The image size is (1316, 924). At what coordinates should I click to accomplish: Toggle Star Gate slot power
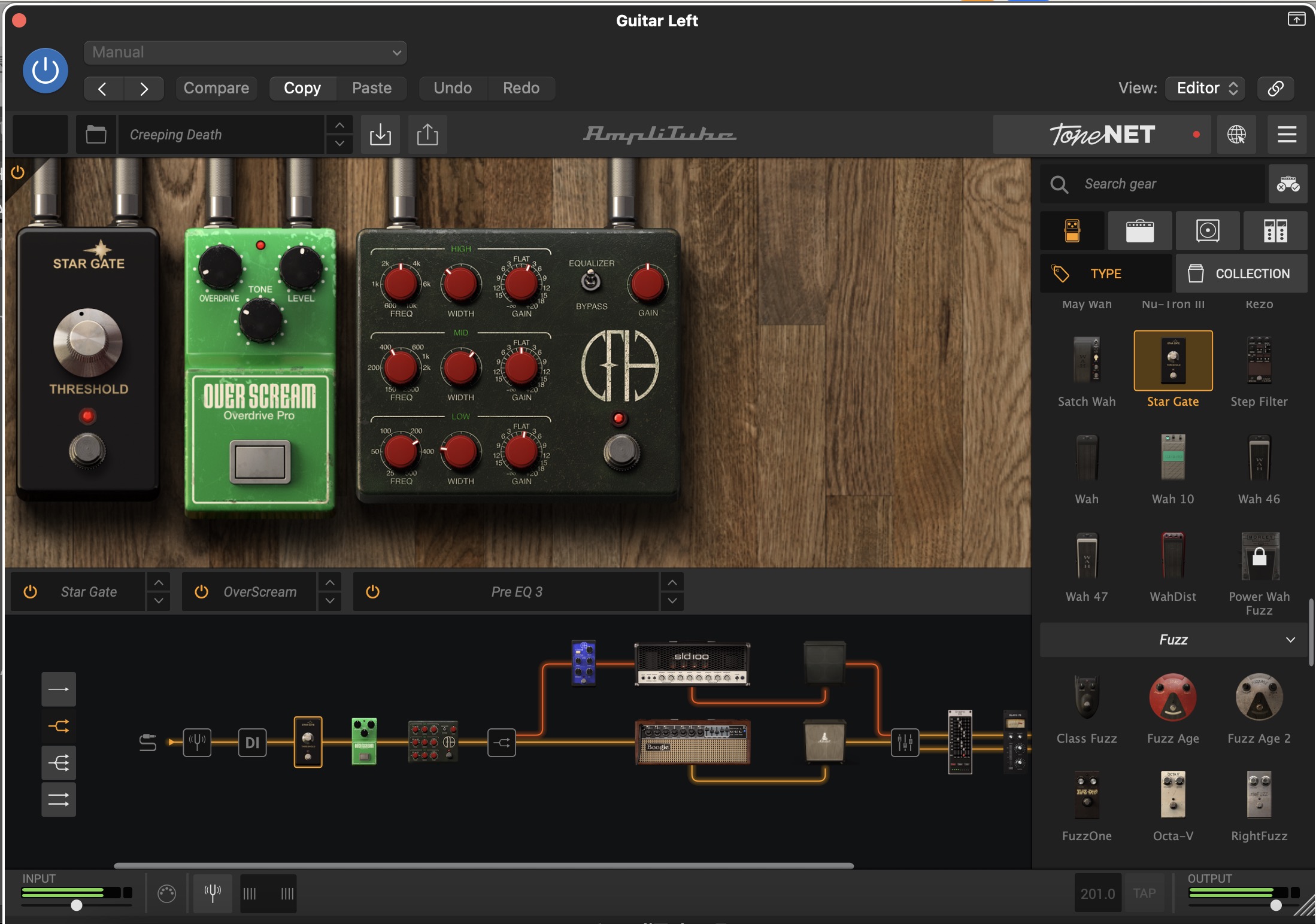(30, 592)
